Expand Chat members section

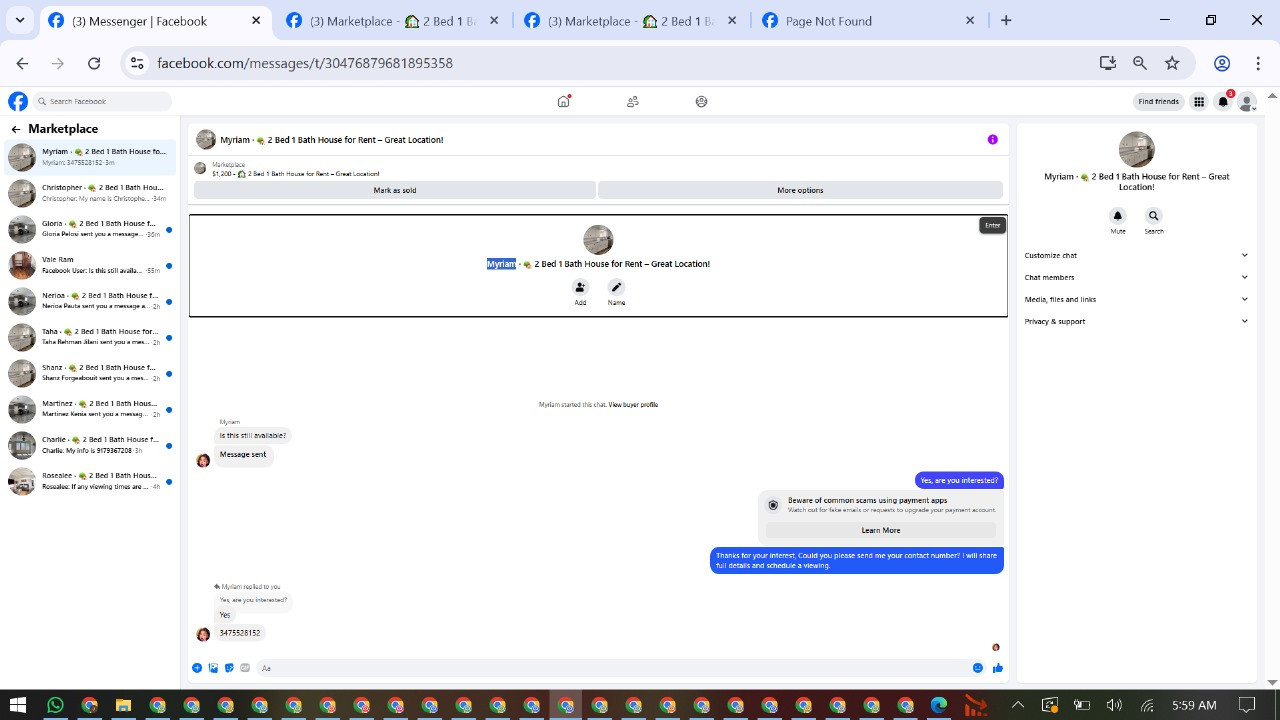[1136, 277]
